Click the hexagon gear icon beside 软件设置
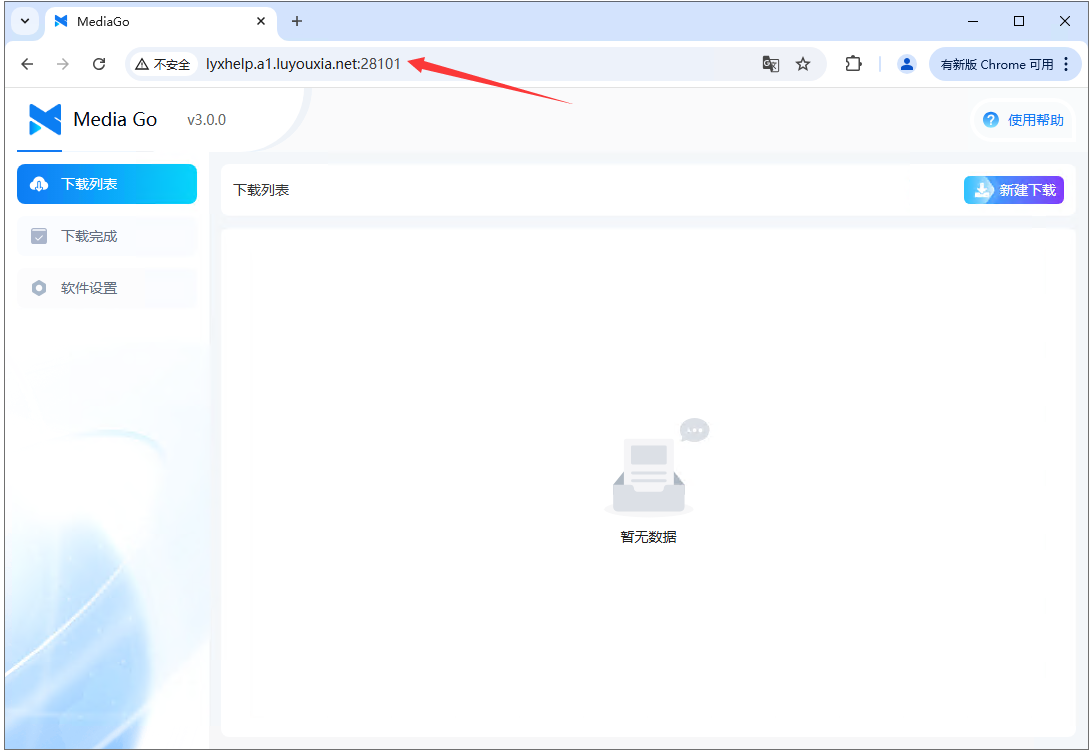 click(x=39, y=288)
